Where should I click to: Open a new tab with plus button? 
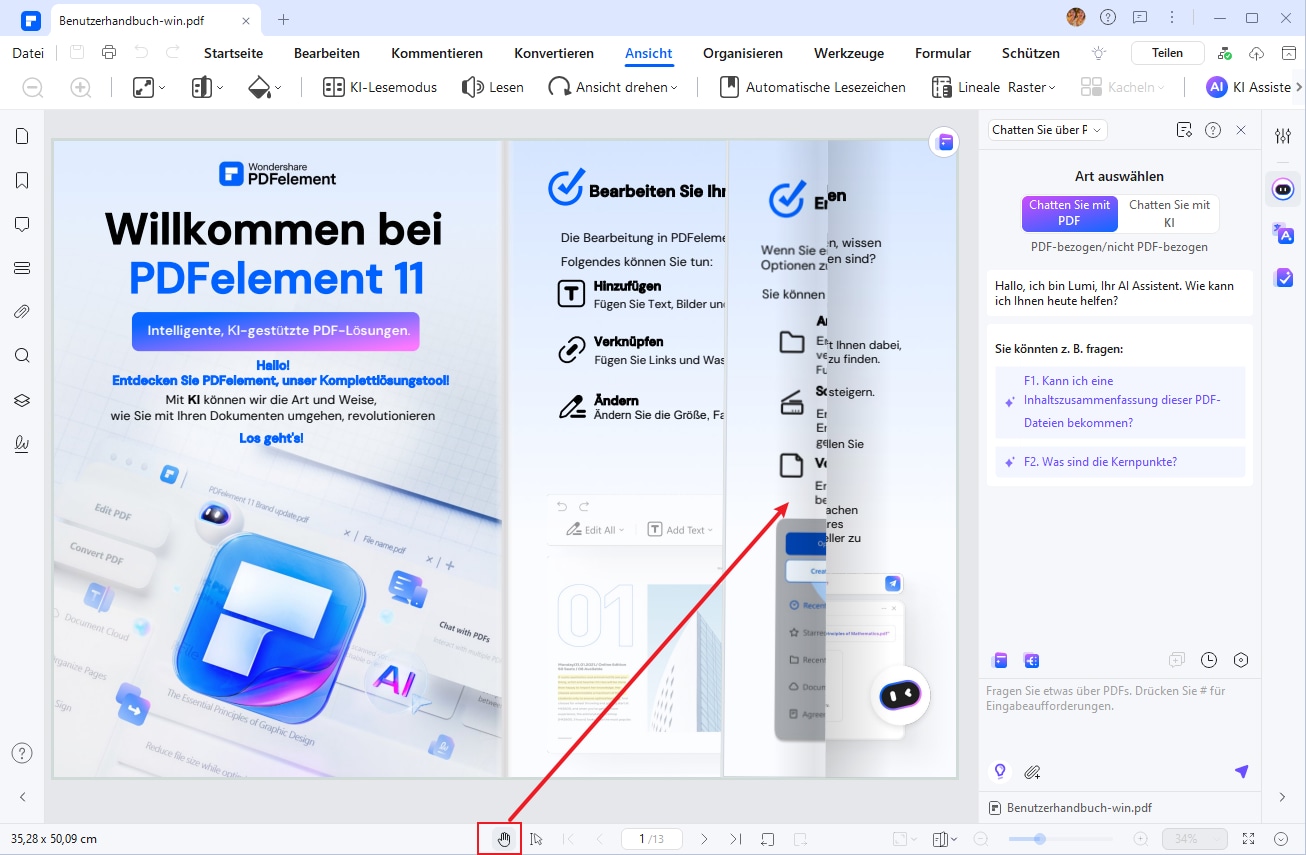point(284,19)
